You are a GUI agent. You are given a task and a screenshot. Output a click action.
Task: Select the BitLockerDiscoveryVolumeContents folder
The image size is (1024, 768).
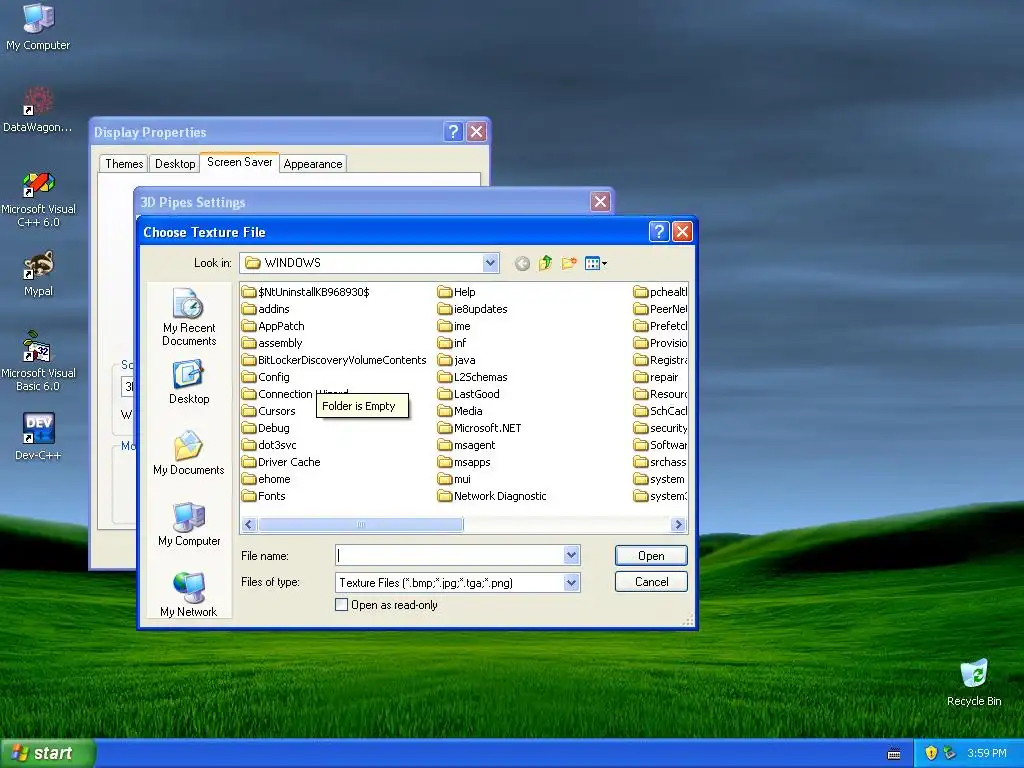point(334,360)
